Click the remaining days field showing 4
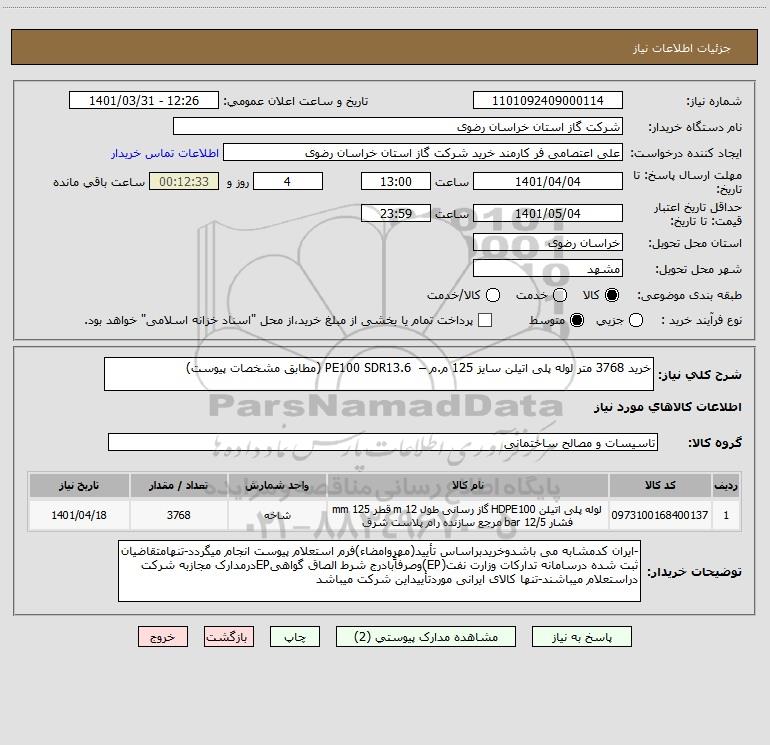Viewport: 770px width, 745px height. [288, 181]
